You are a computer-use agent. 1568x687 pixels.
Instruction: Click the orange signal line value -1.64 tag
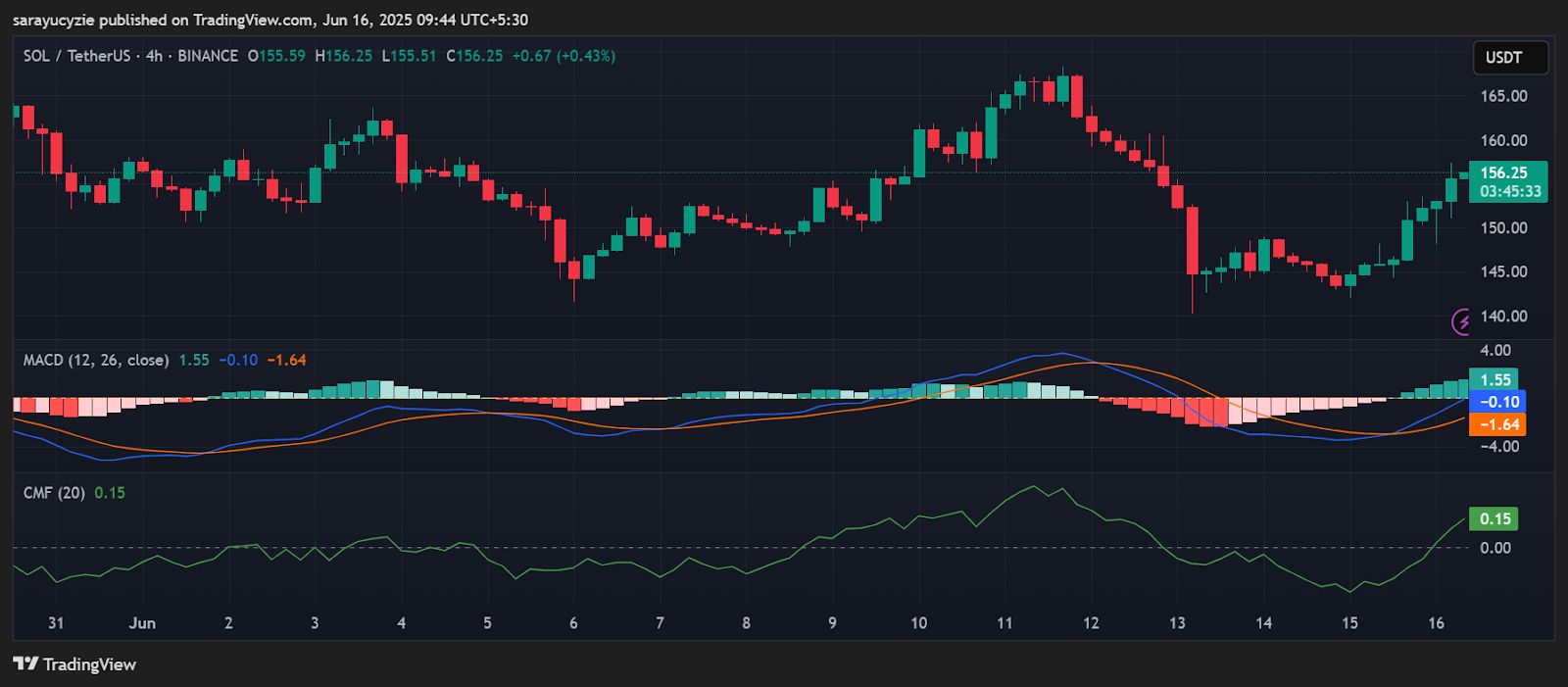[x=1497, y=424]
